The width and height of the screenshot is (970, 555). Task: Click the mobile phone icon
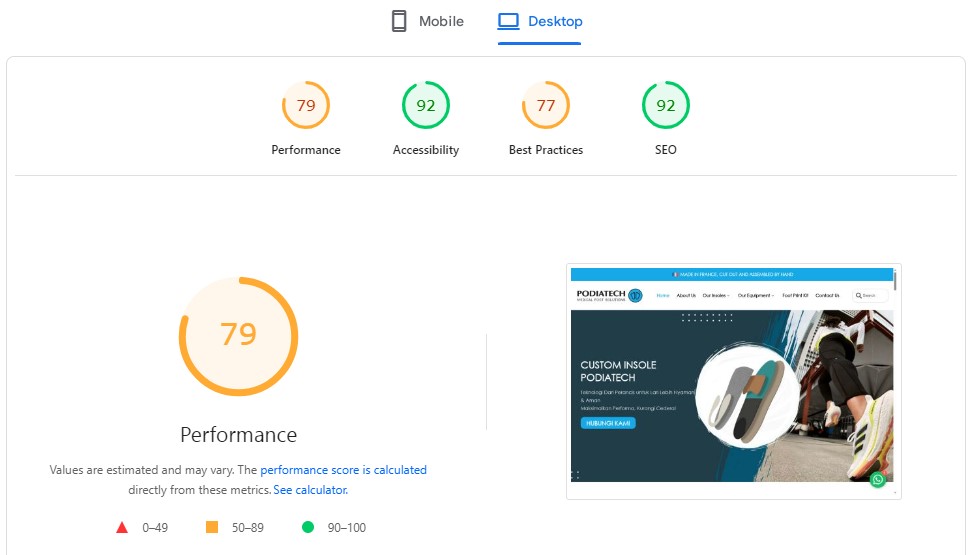click(399, 21)
